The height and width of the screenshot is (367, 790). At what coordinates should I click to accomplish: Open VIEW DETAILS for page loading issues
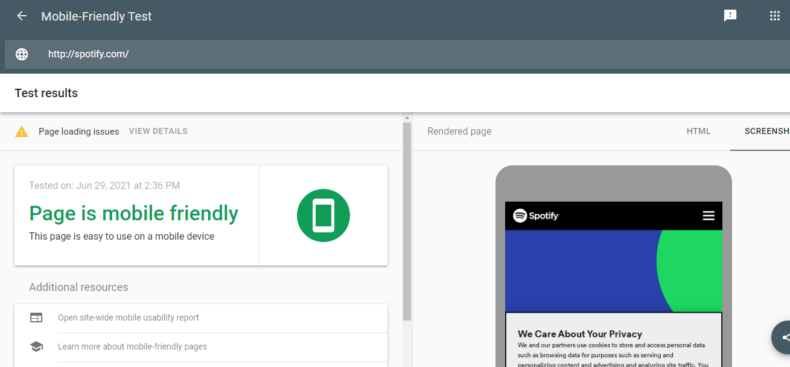pyautogui.click(x=158, y=131)
